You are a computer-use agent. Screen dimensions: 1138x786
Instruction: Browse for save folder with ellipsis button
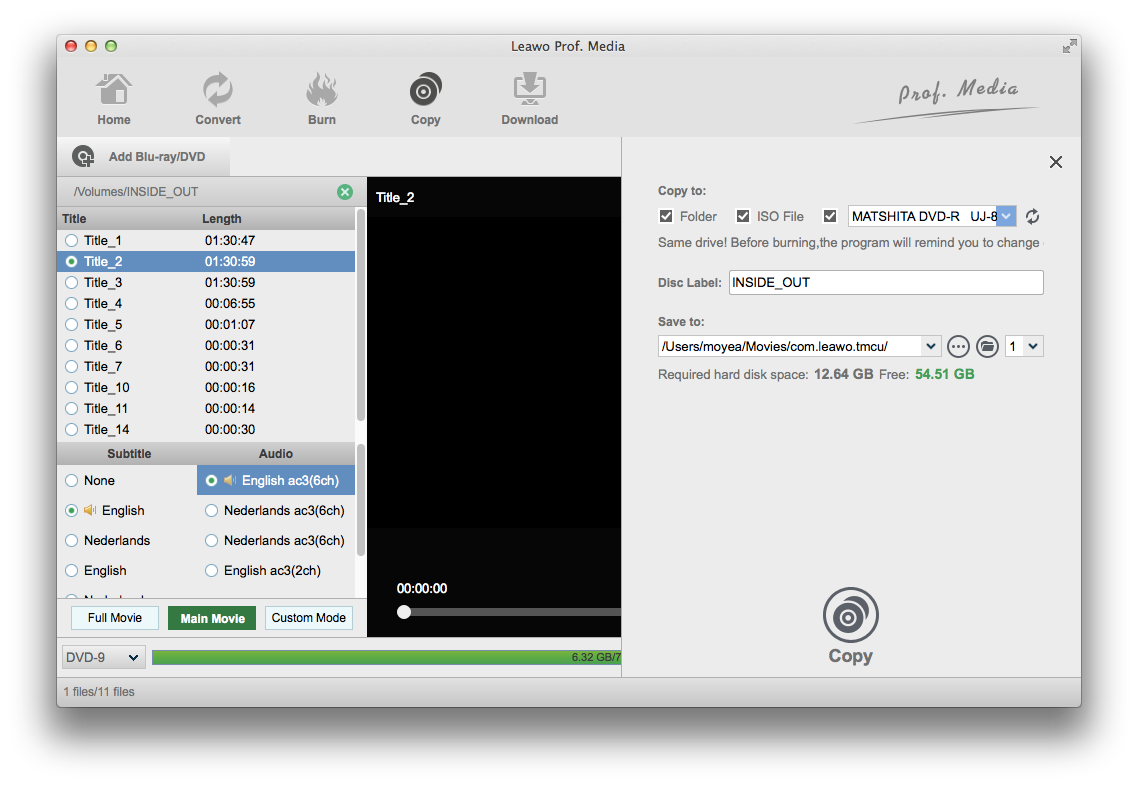point(958,346)
